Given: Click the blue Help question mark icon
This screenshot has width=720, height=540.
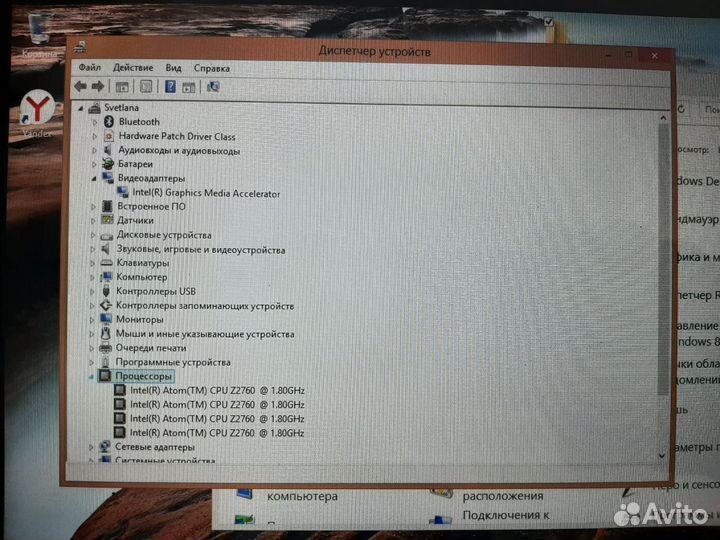Looking at the screenshot, I should pyautogui.click(x=170, y=86).
